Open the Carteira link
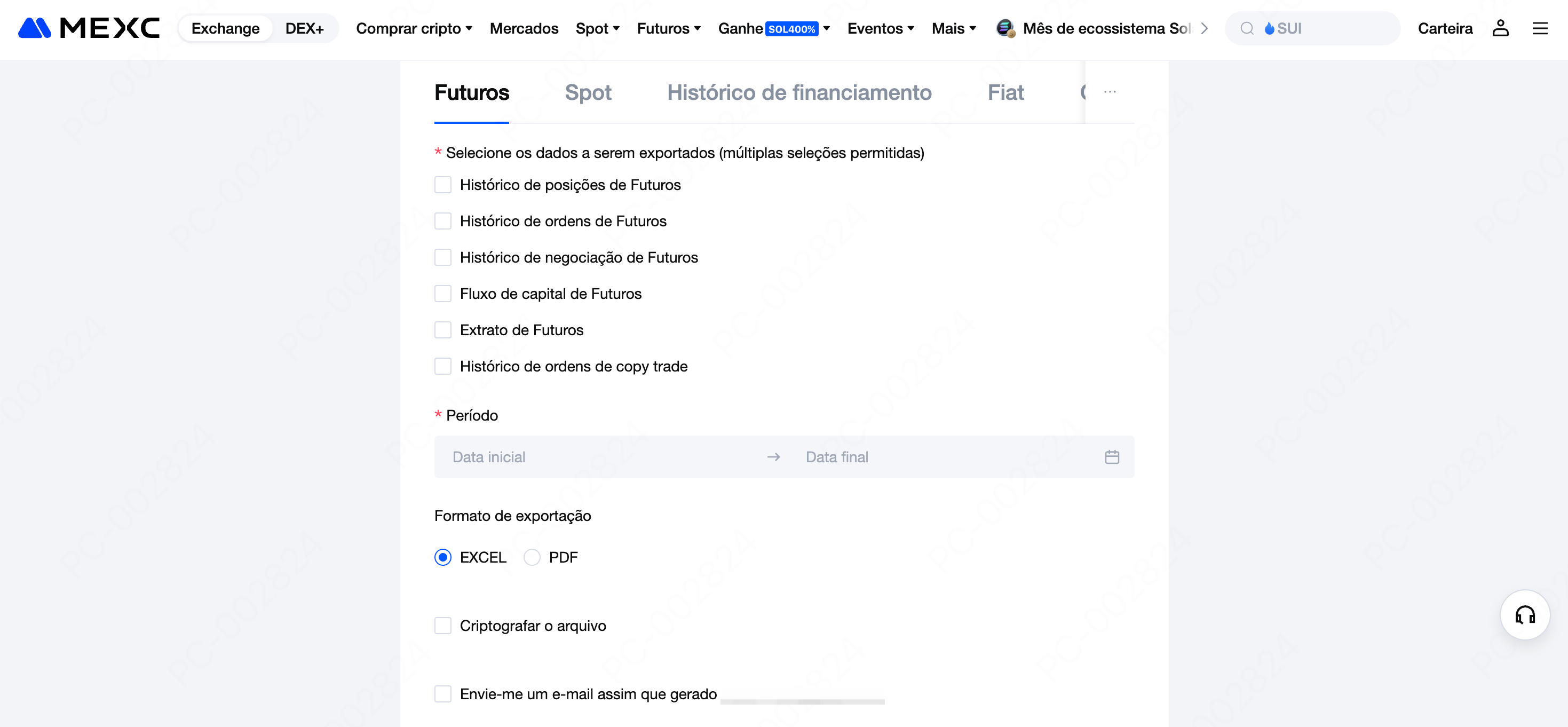 pyautogui.click(x=1444, y=28)
